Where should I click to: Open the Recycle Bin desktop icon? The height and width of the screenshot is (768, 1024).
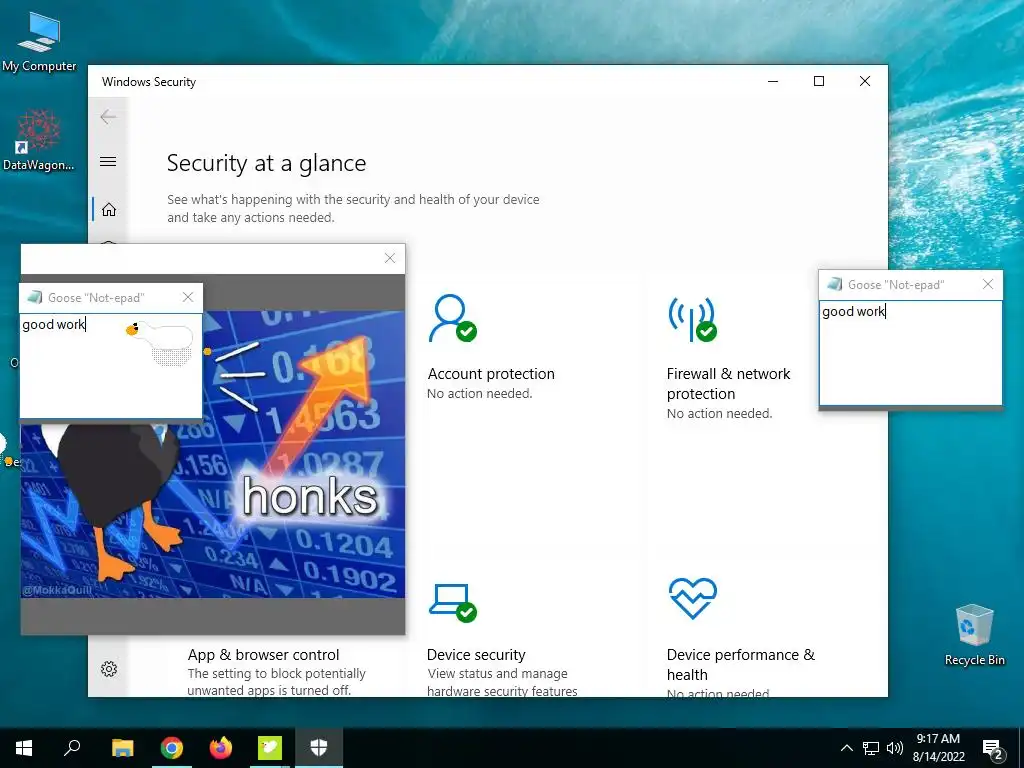974,635
